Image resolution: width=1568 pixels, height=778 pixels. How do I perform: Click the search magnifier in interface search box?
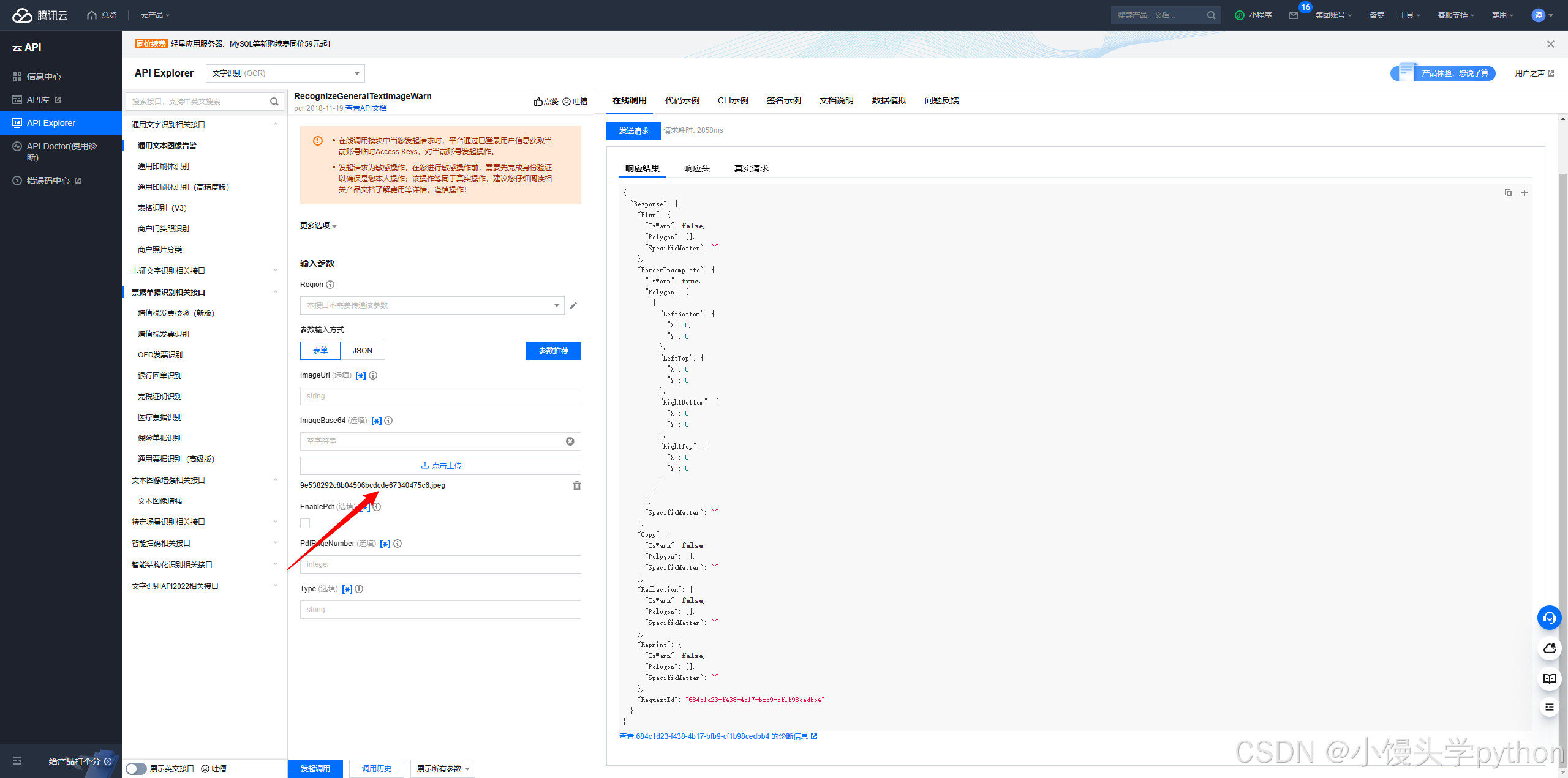(x=274, y=102)
